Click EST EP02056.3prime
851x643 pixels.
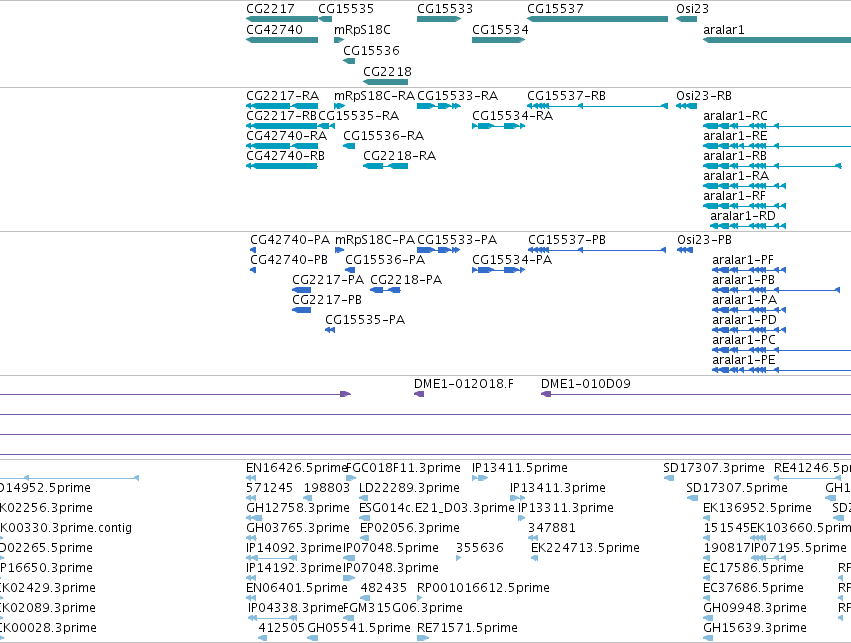click(410, 528)
